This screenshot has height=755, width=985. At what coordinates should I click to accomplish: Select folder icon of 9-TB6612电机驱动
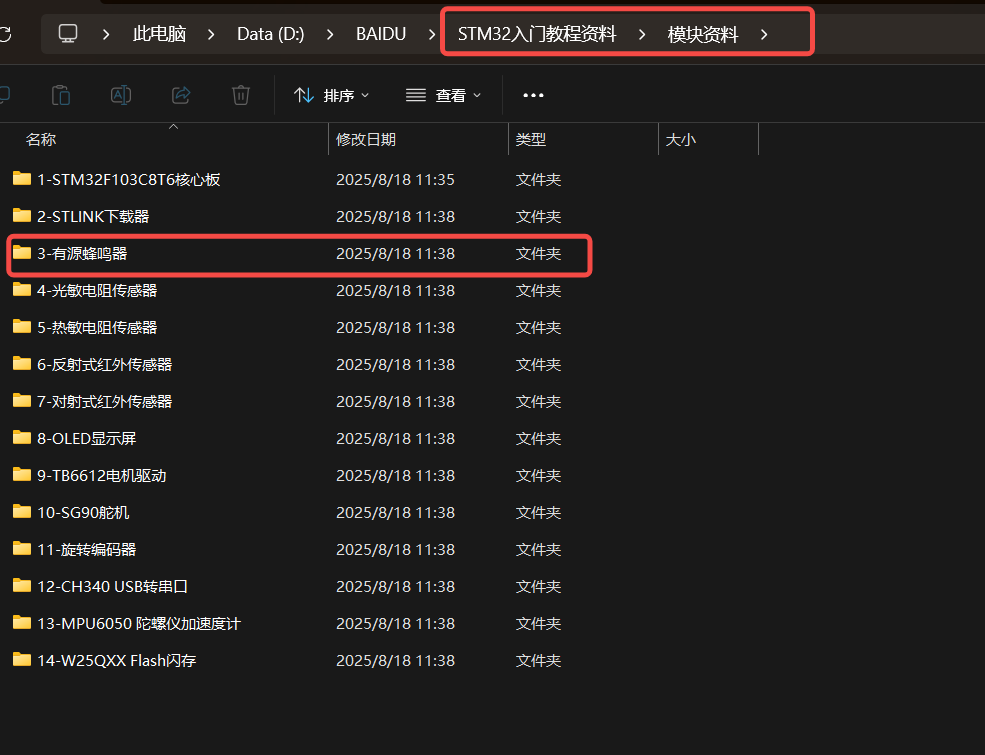pyautogui.click(x=22, y=475)
